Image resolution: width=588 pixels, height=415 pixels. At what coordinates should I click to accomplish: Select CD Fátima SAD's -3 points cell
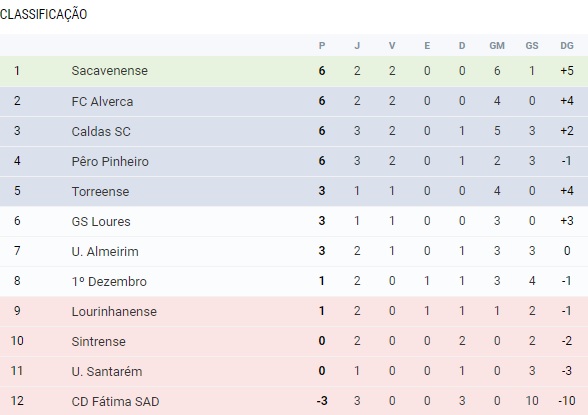click(x=322, y=401)
